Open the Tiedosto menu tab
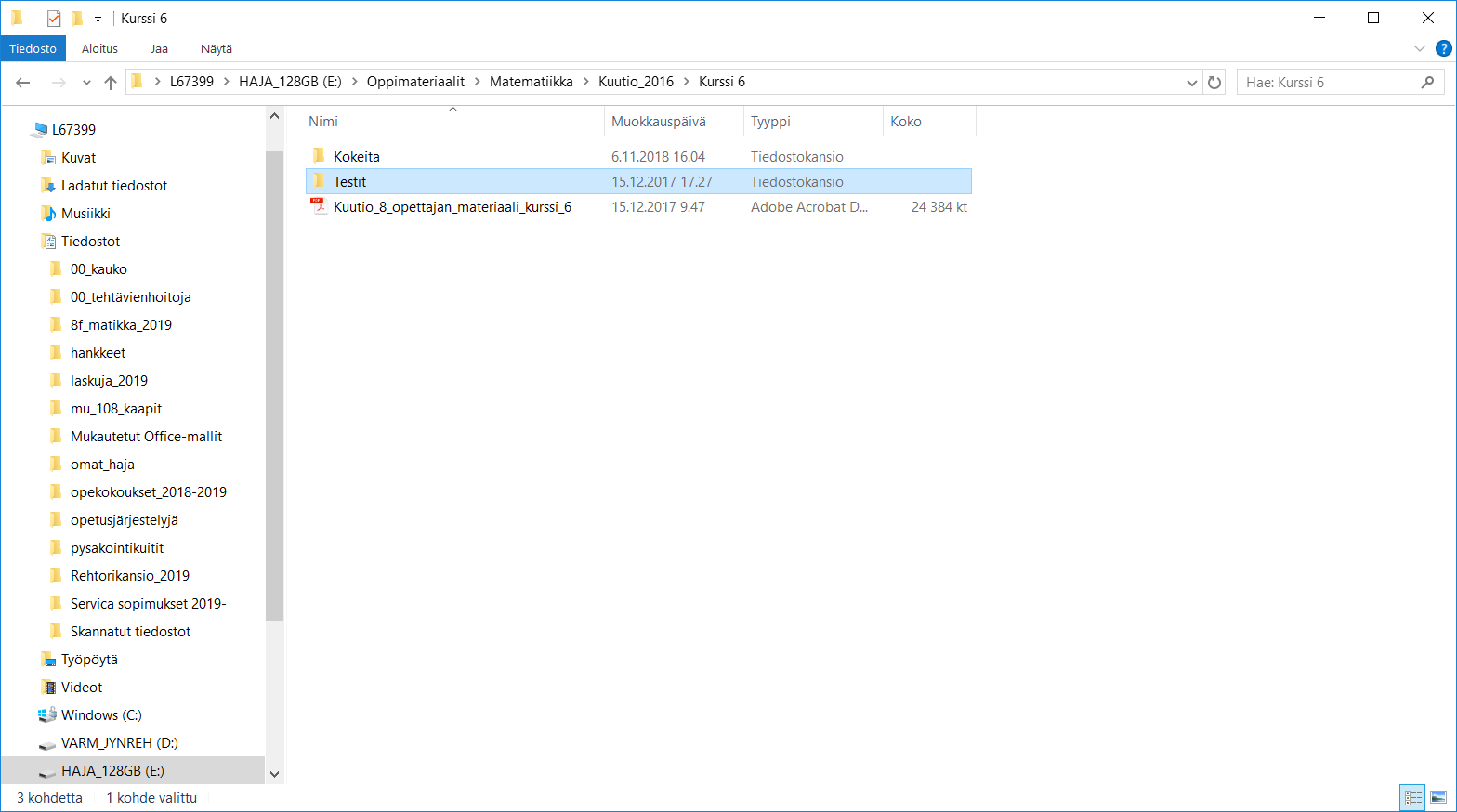The height and width of the screenshot is (812, 1457). coord(33,48)
